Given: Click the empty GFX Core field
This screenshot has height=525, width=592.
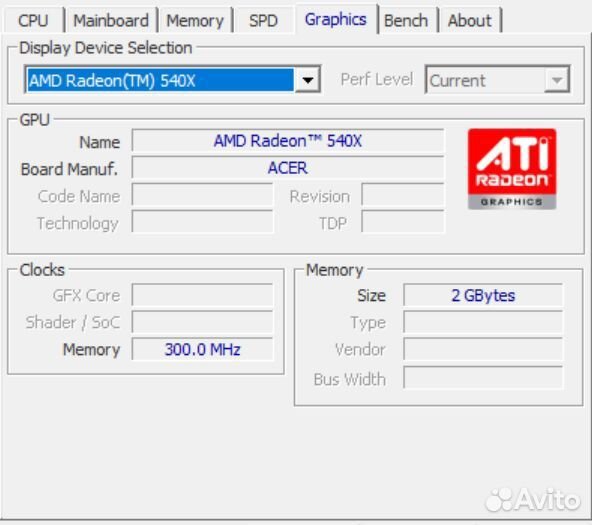Looking at the screenshot, I should pos(202,295).
